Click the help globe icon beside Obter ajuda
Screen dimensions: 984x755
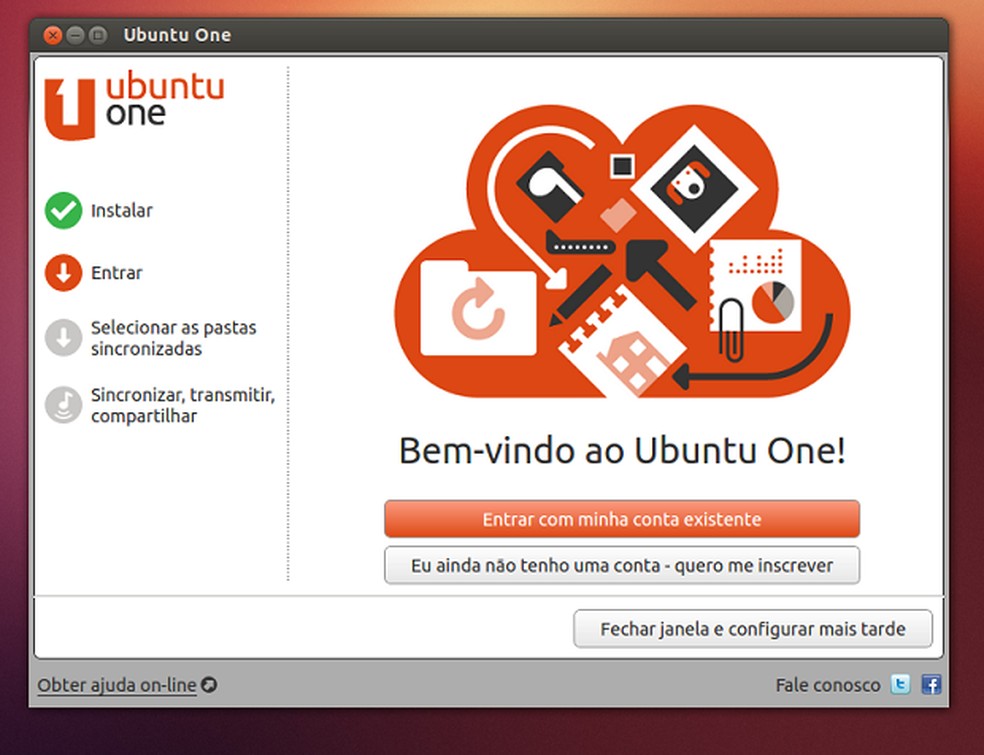pyautogui.click(x=208, y=685)
